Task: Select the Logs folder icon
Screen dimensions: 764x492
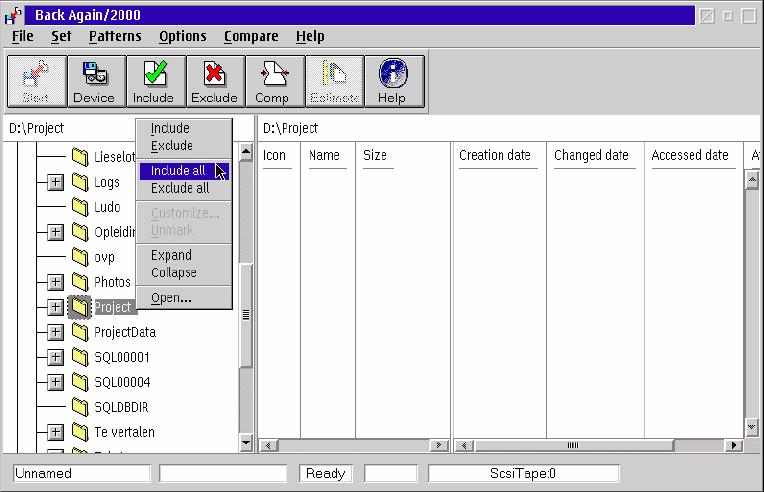Action: pyautogui.click(x=80, y=182)
